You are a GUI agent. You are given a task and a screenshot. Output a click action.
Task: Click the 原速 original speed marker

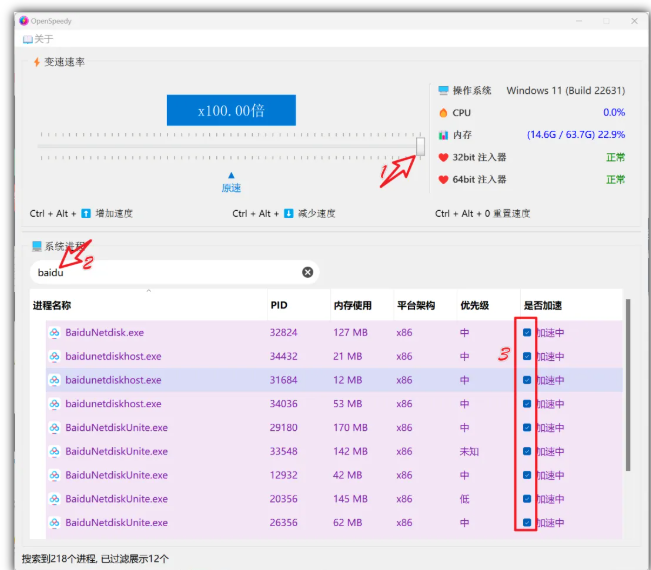231,183
